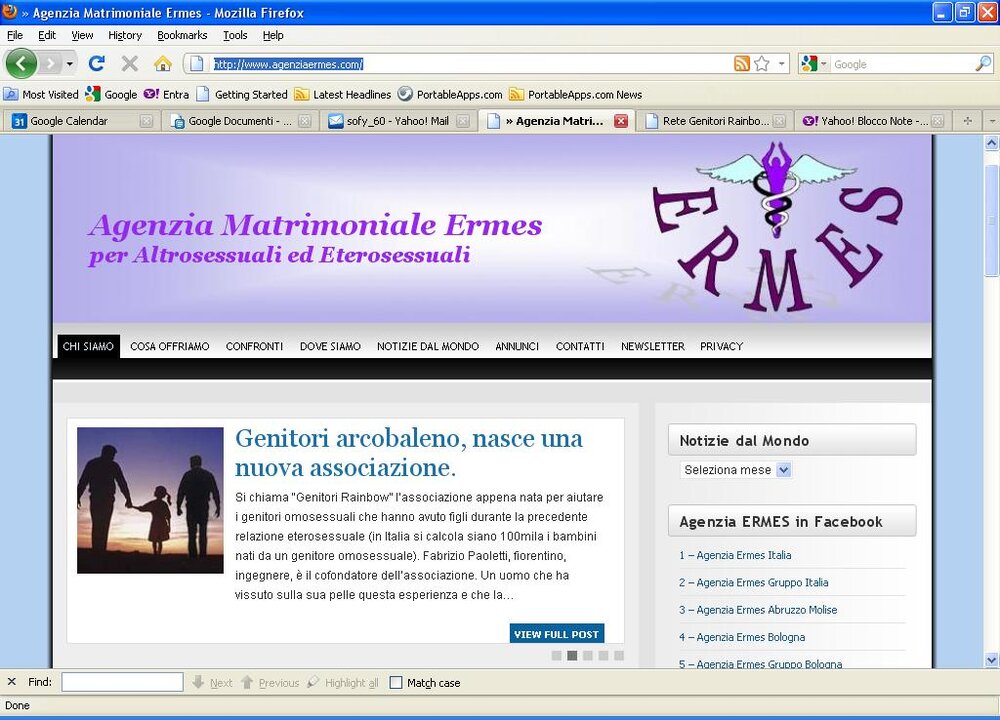Open the Bookmarks menu

(182, 35)
